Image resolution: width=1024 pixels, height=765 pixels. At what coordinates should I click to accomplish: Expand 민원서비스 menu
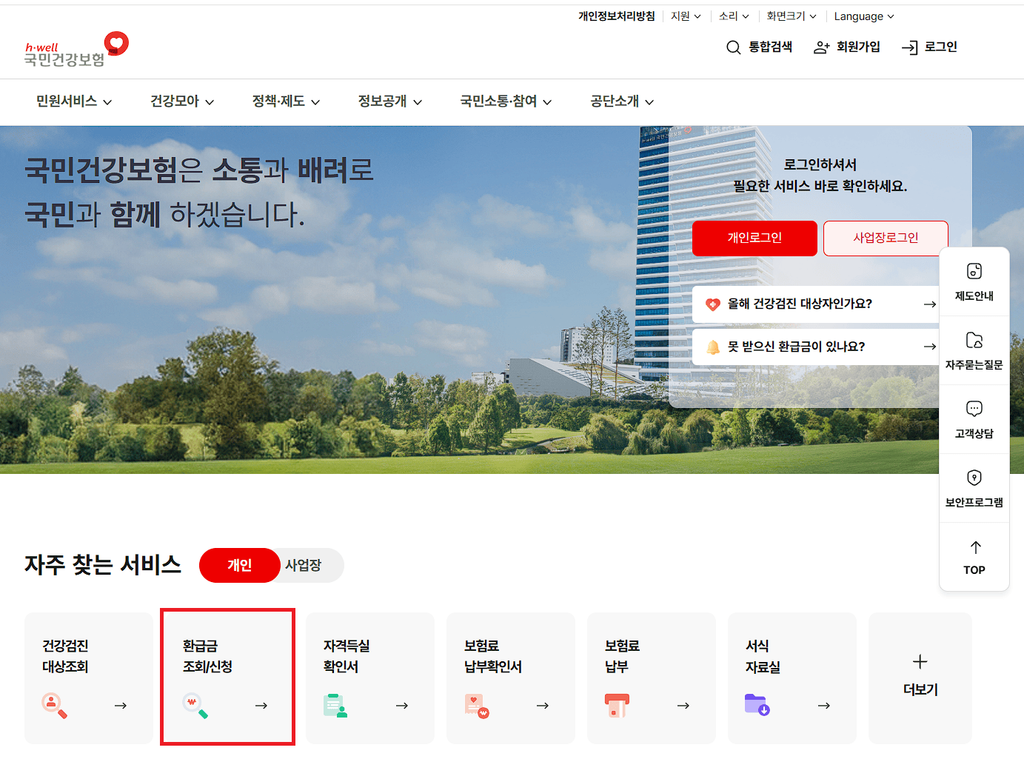pos(74,101)
